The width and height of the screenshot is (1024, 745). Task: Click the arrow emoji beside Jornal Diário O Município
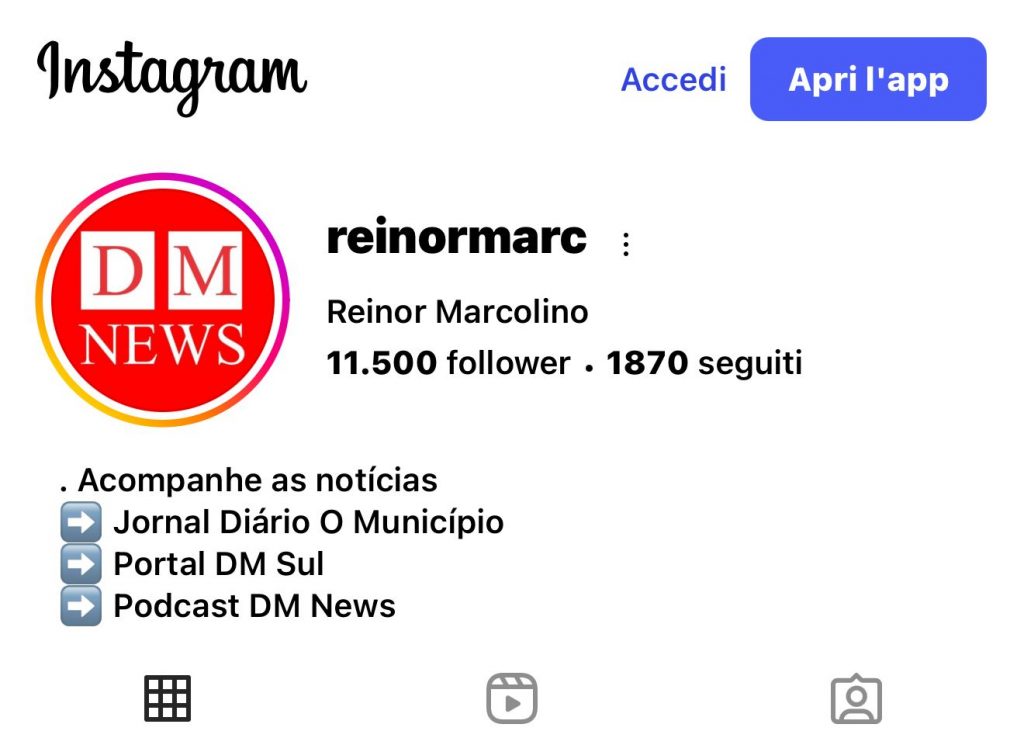coord(81,522)
